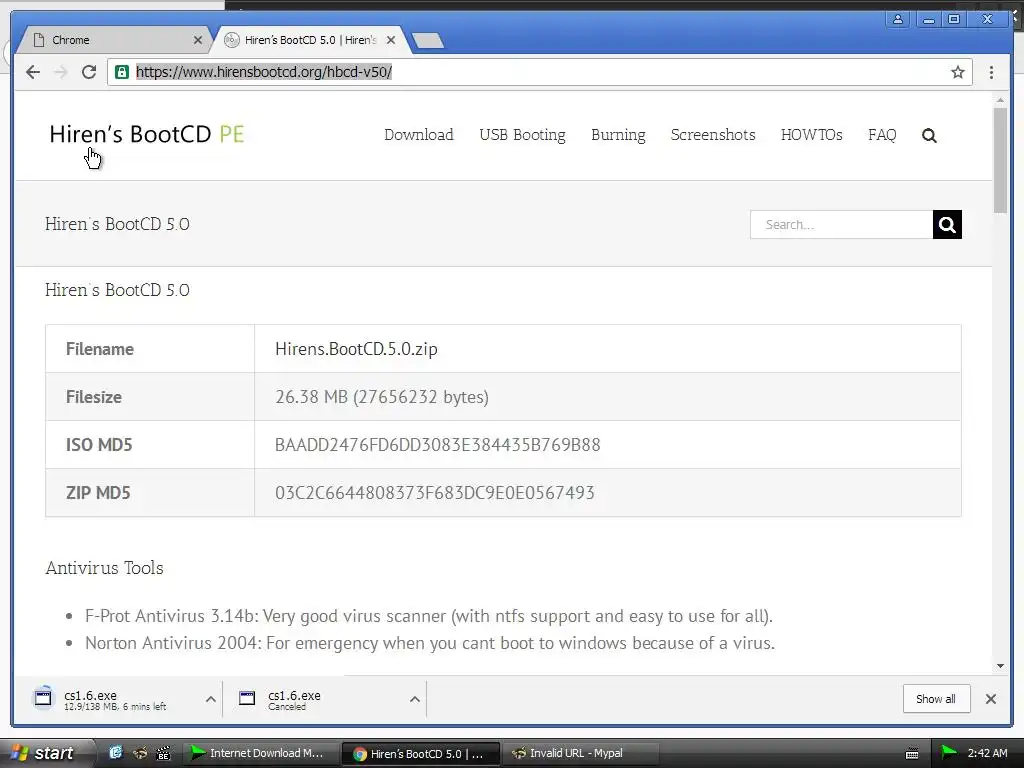Image resolution: width=1024 pixels, height=768 pixels.
Task: Open a new tab with the tab button
Action: coord(428,40)
